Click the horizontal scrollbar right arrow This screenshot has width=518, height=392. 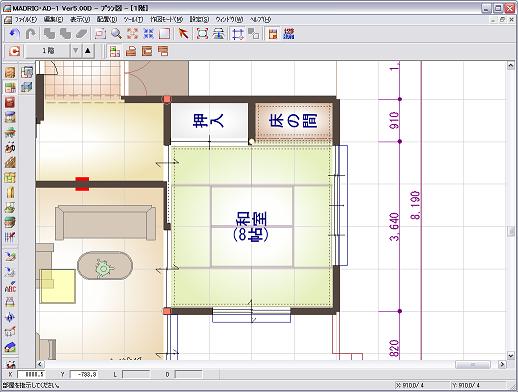502,364
